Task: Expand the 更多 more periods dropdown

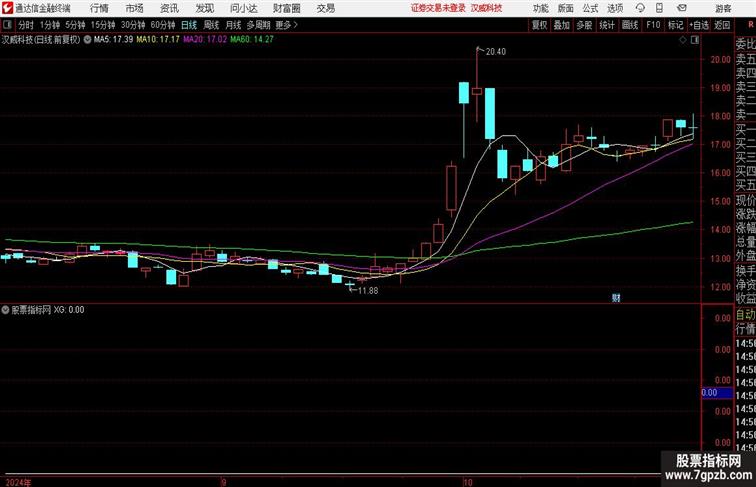Action: tap(286, 25)
